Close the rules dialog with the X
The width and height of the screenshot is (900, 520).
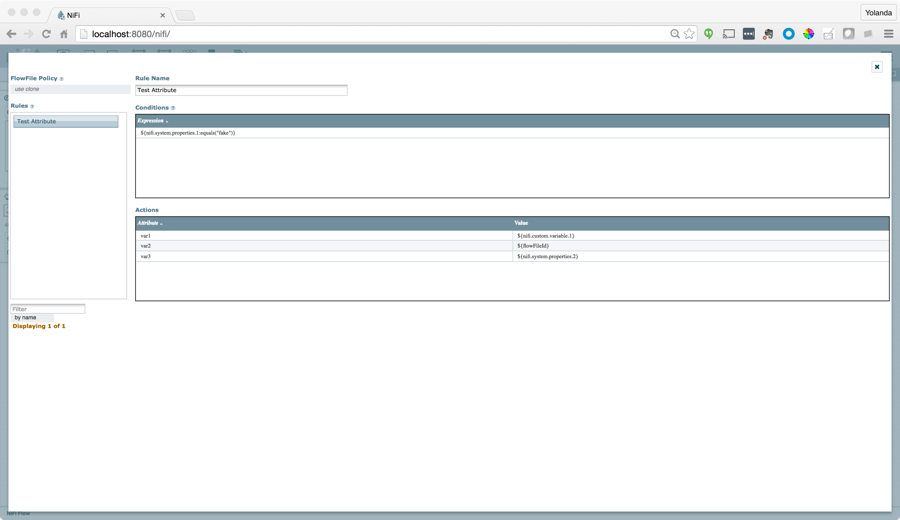(876, 67)
